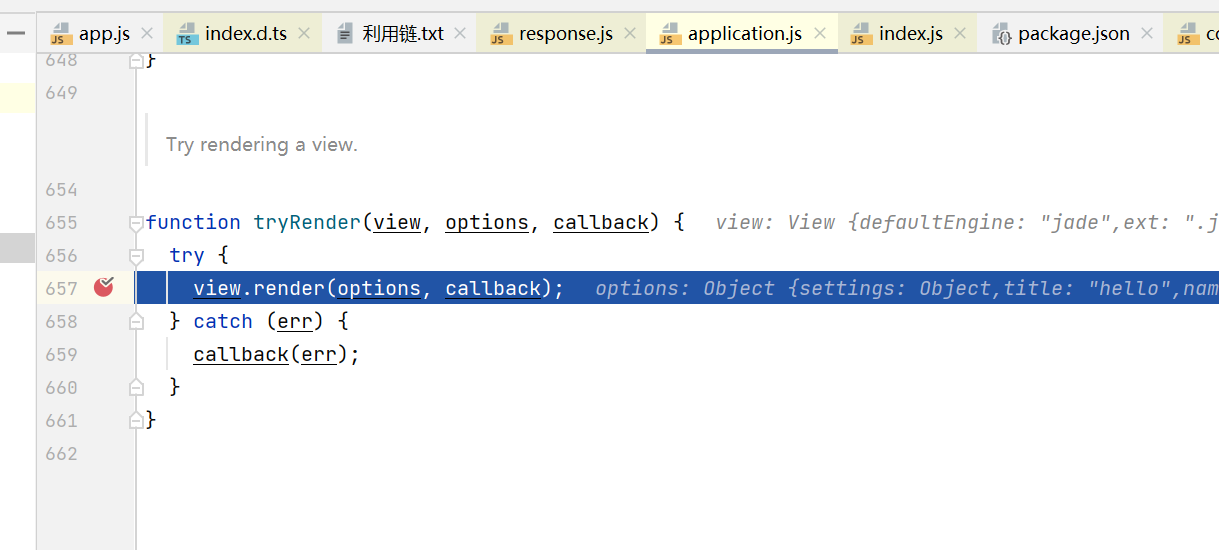Click the 'function' keyword on line 655
Viewport: 1219px width, 550px height.
pyautogui.click(x=193, y=222)
